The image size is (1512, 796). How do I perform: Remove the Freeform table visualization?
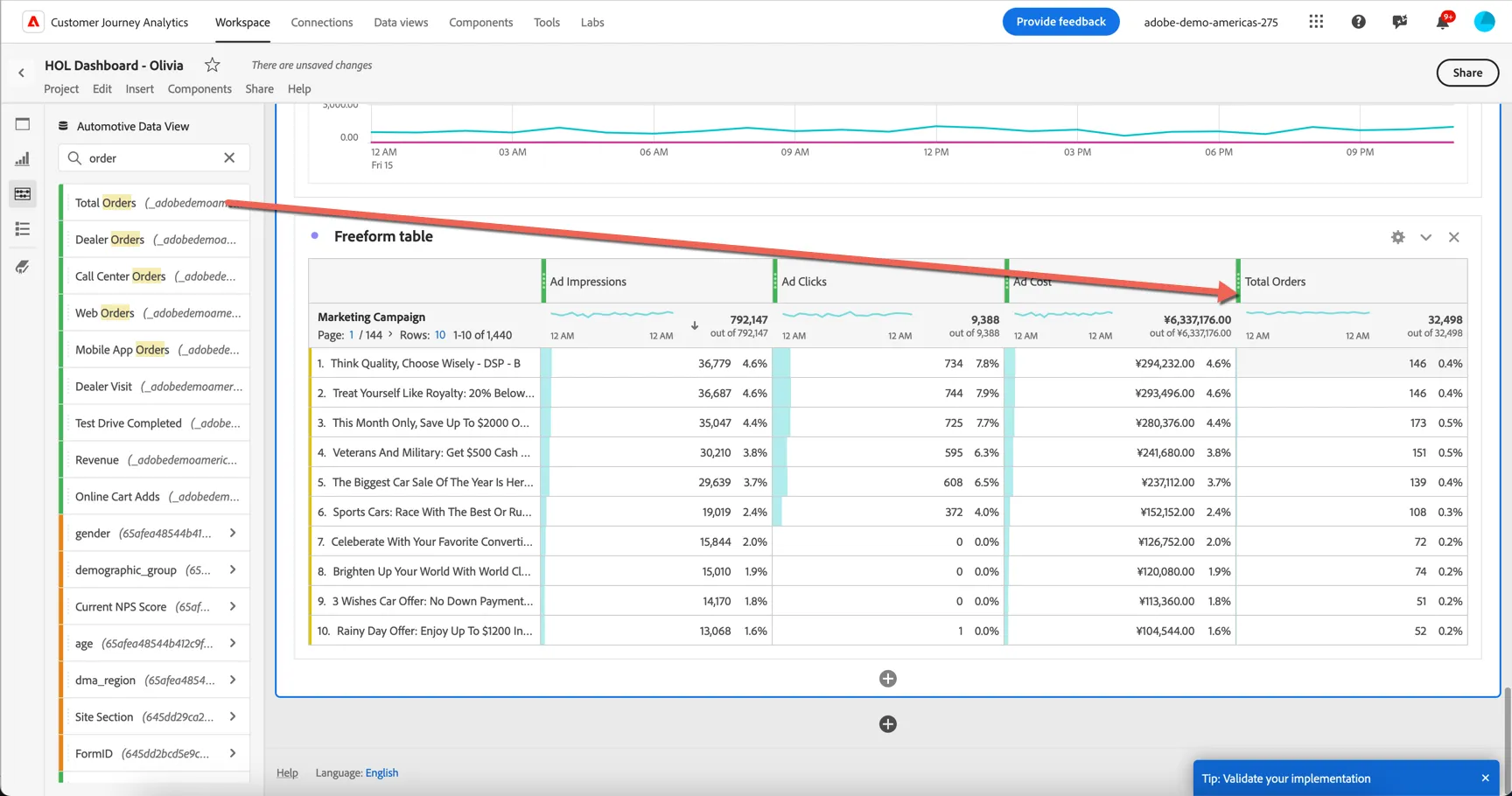point(1453,237)
